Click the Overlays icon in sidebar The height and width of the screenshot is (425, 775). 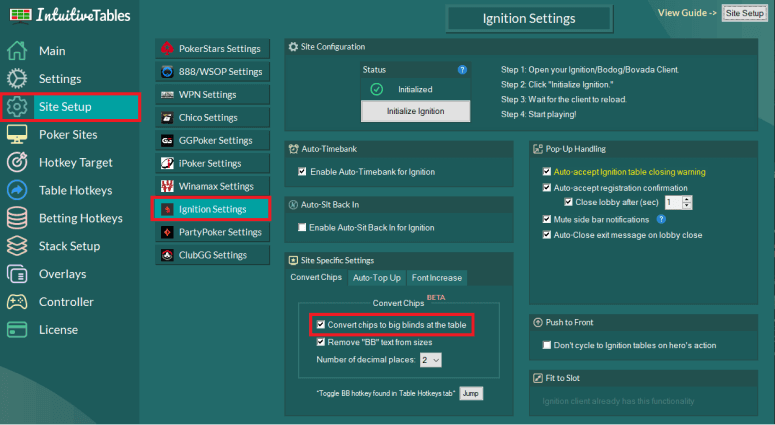[x=17, y=274]
